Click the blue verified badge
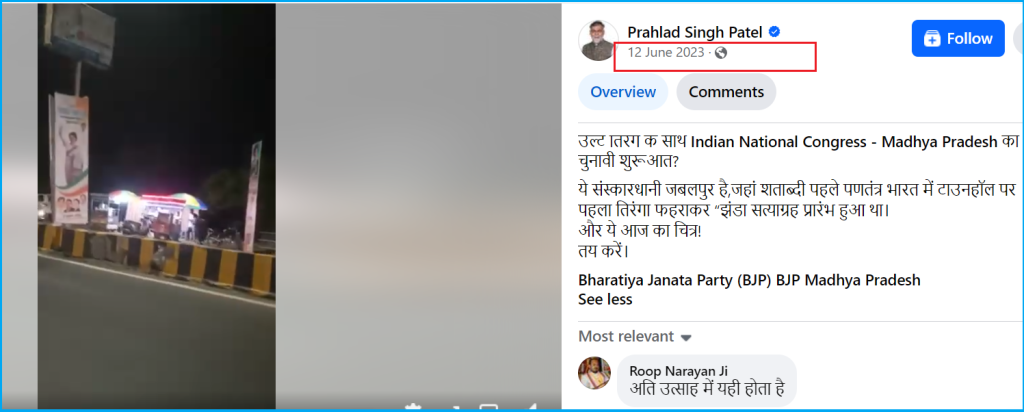 point(775,32)
